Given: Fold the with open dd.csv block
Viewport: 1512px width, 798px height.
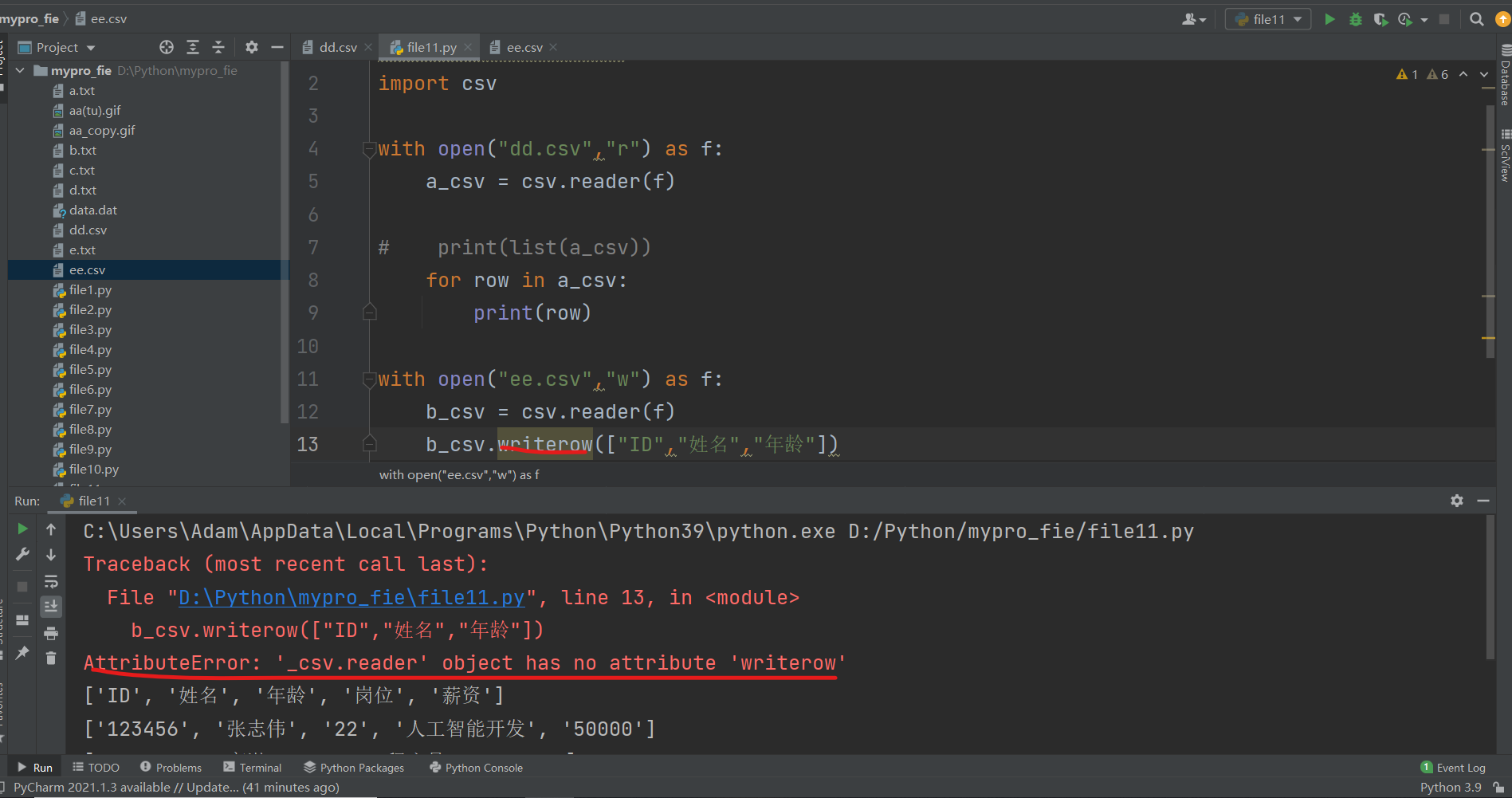Looking at the screenshot, I should [369, 149].
